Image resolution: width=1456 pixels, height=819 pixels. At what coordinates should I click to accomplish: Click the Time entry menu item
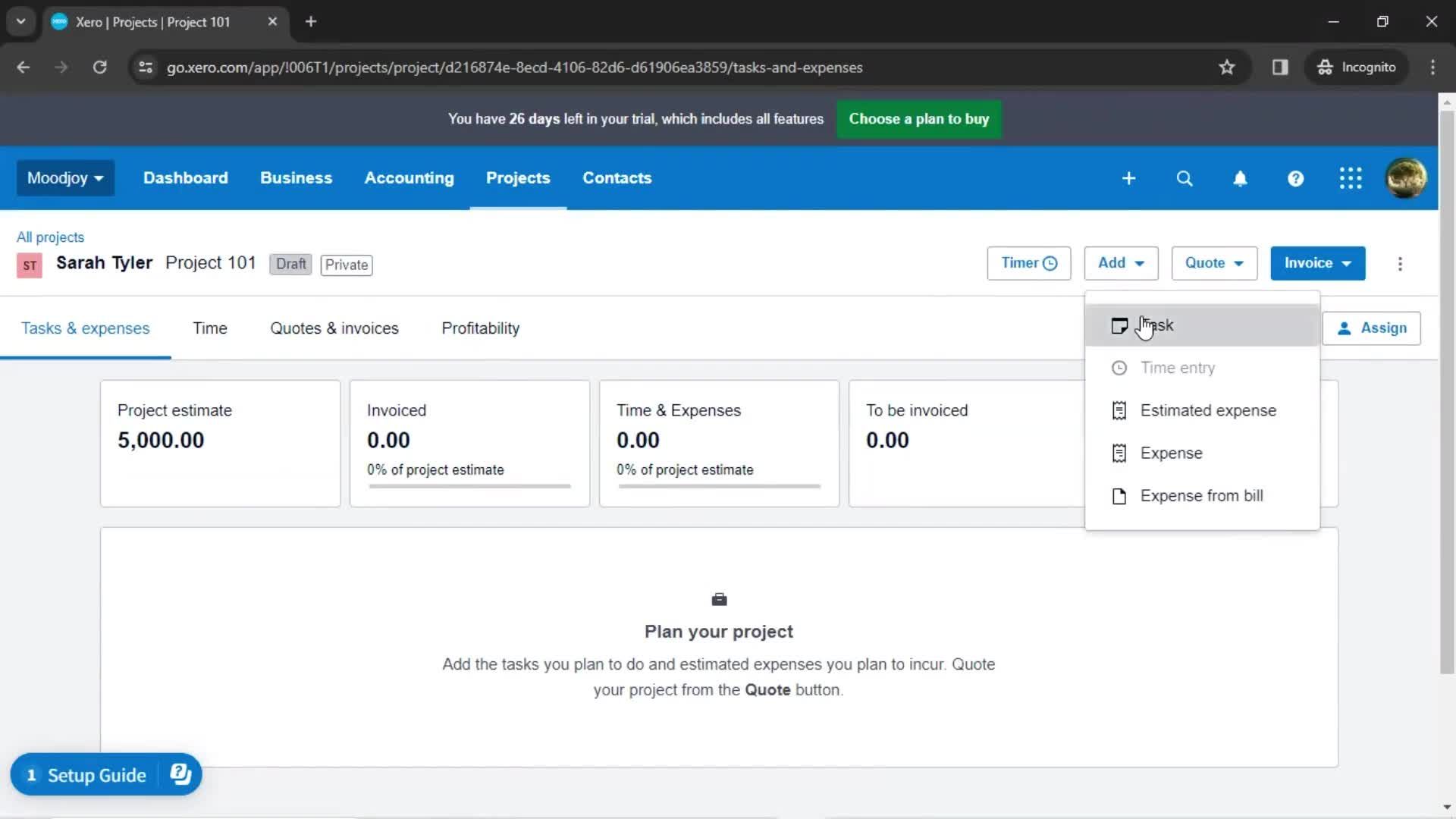click(x=1202, y=368)
